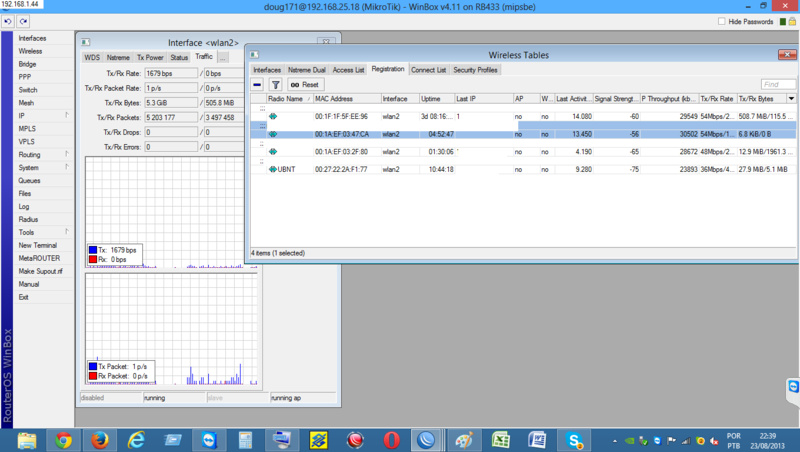Enable the Hide Passwords checkbox

point(722,21)
